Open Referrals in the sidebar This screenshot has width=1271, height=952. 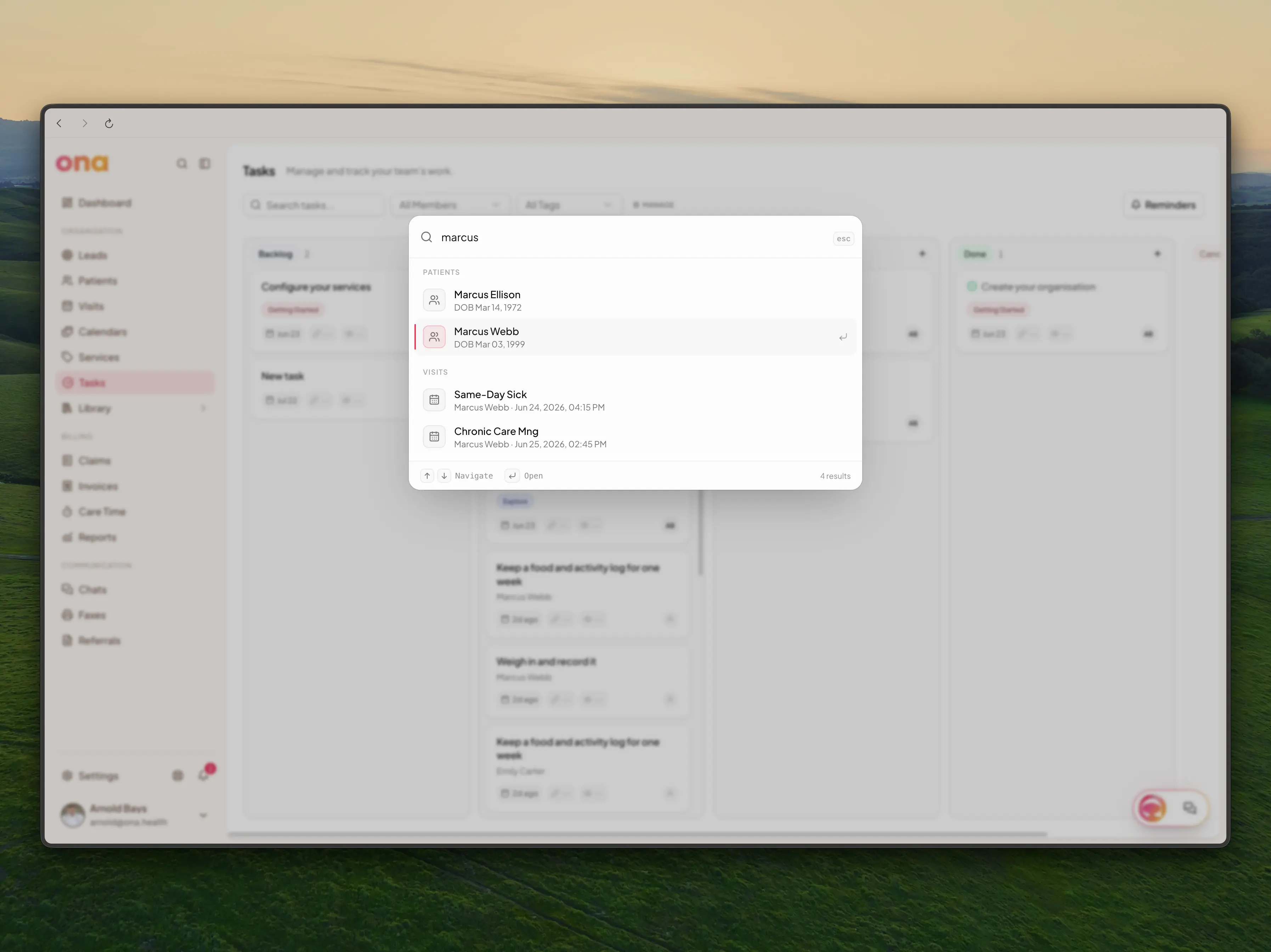coord(136,641)
